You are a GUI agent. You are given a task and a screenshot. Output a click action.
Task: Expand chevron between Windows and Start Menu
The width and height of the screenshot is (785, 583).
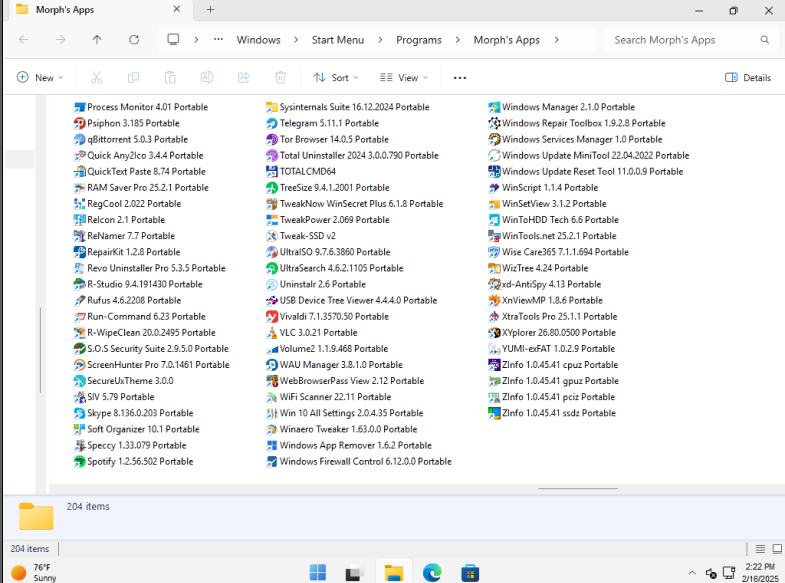point(296,40)
